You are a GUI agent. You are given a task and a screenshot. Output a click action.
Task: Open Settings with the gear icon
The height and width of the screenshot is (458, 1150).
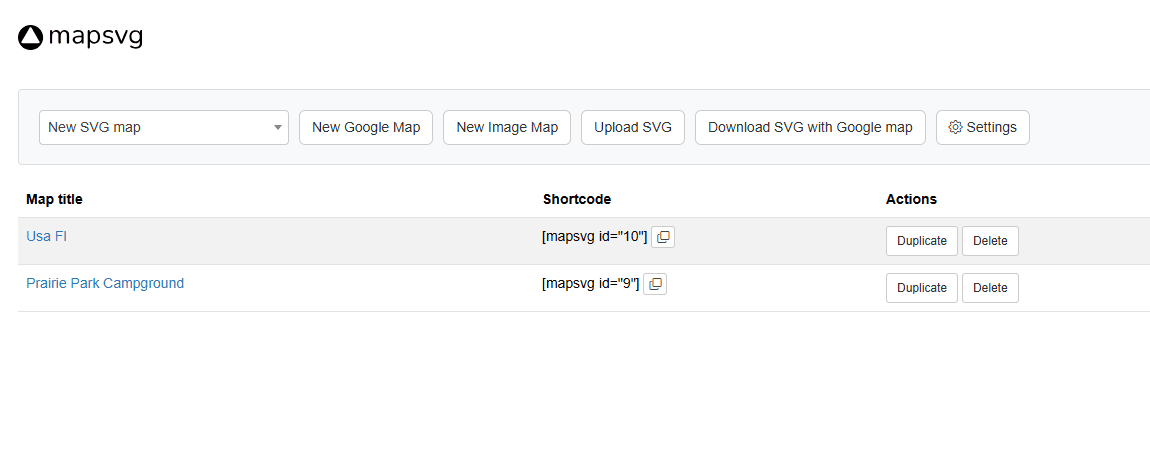982,128
